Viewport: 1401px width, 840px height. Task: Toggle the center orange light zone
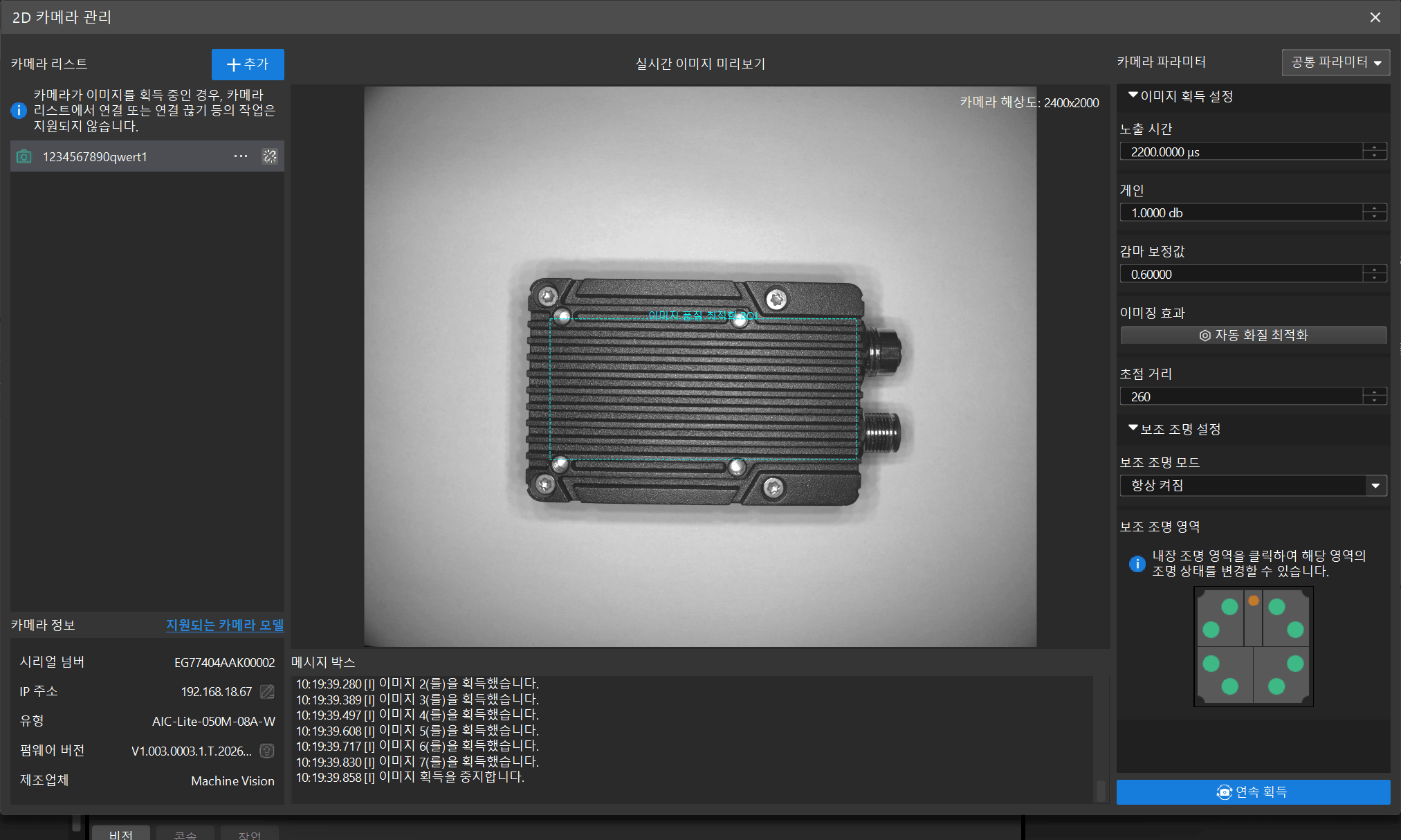click(1254, 601)
